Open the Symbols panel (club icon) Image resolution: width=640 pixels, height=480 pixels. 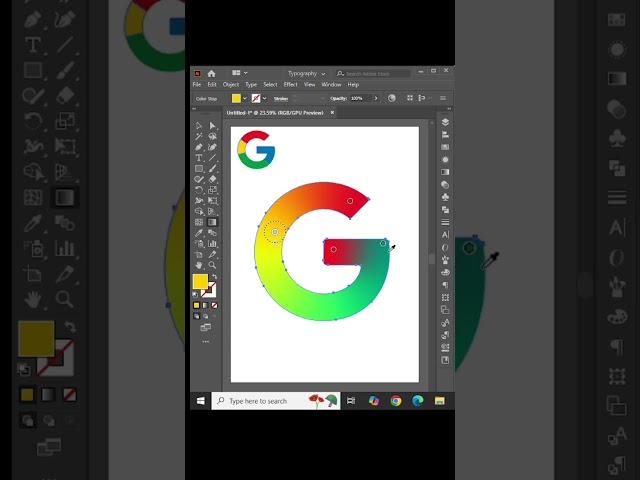click(x=445, y=197)
